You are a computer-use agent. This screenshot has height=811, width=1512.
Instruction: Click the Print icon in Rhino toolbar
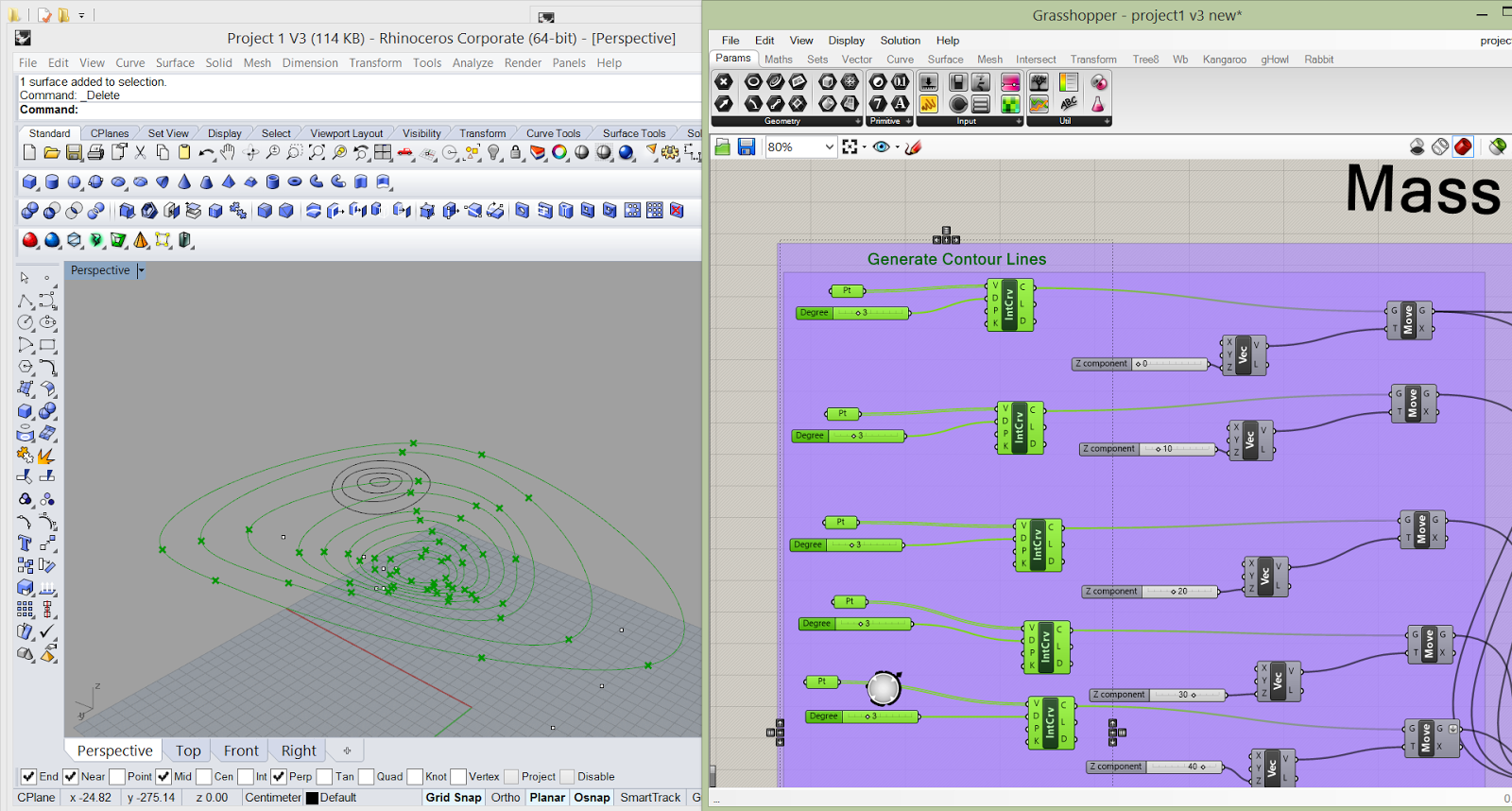point(95,152)
